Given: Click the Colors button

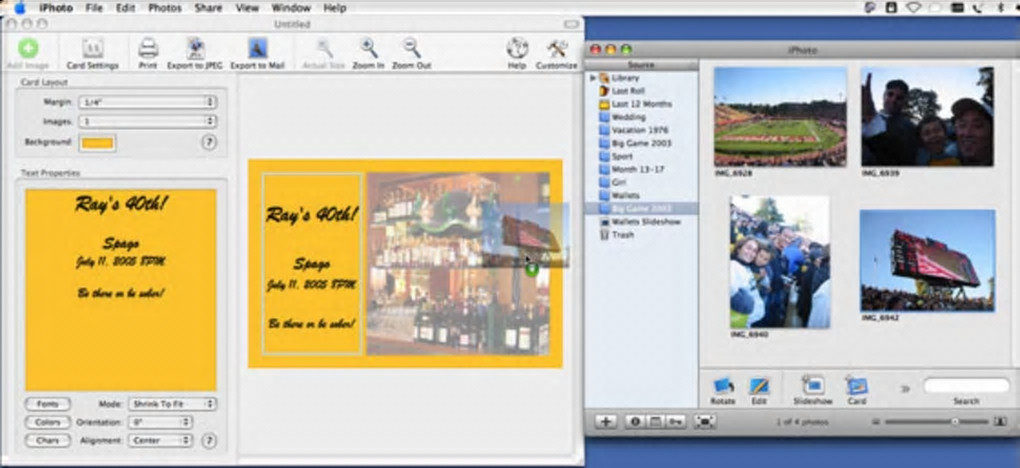Looking at the screenshot, I should point(47,422).
